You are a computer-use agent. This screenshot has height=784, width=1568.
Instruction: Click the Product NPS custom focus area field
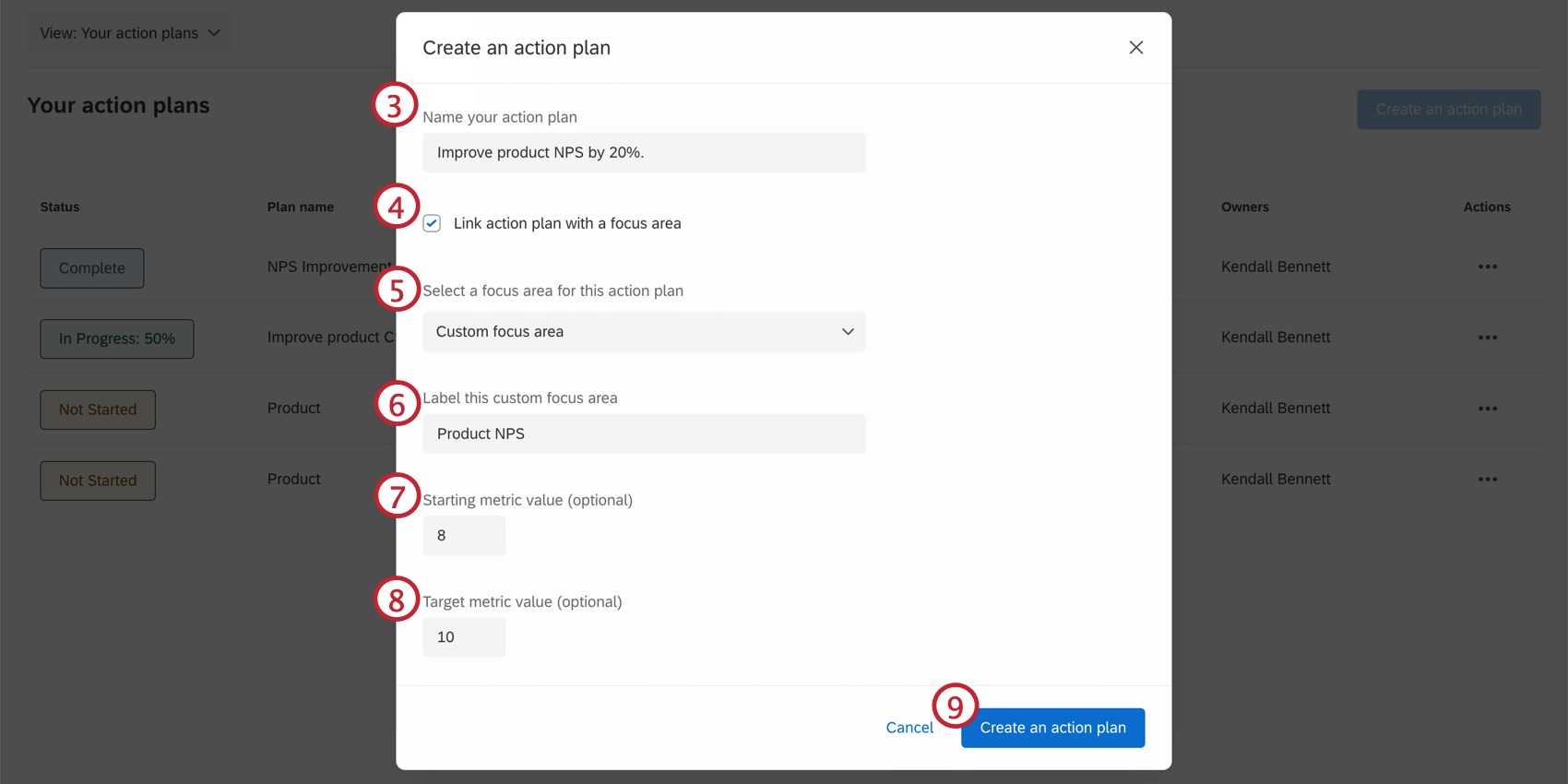[643, 434]
